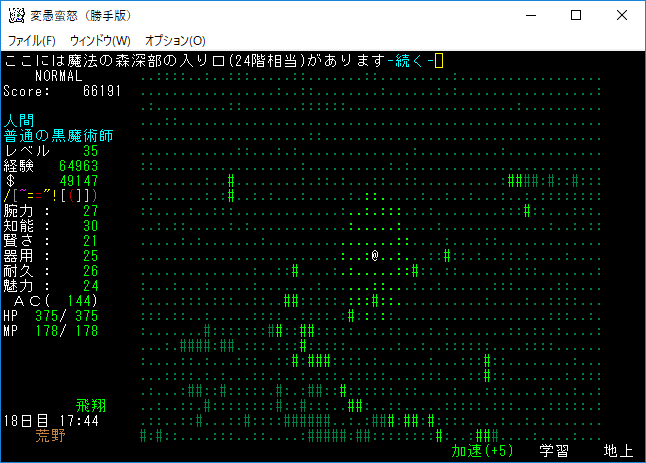The height and width of the screenshot is (463, 646).
Task: Select the 飛翔 status indicator
Action: pos(91,406)
